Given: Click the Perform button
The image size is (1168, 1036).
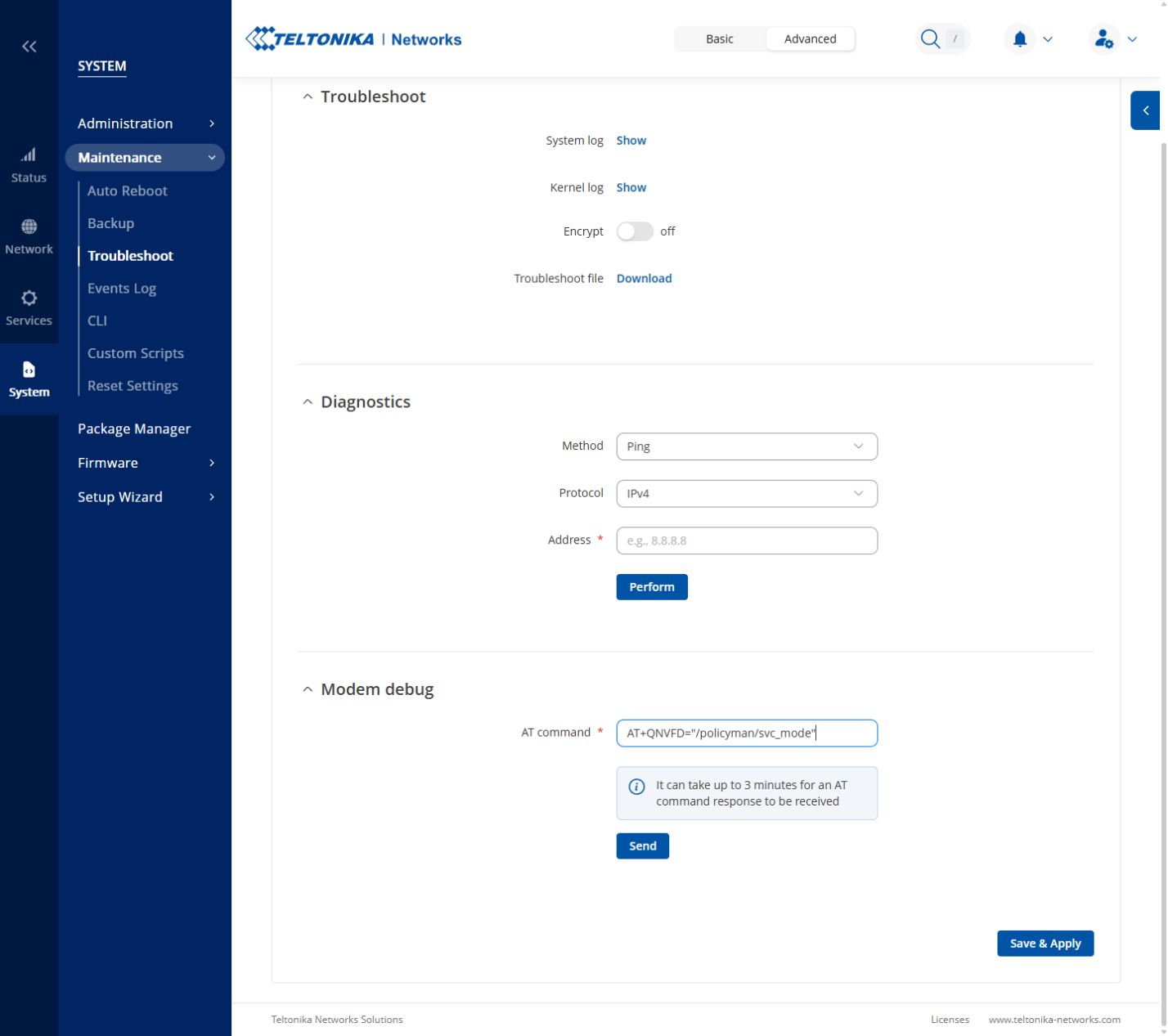Looking at the screenshot, I should click(x=652, y=587).
